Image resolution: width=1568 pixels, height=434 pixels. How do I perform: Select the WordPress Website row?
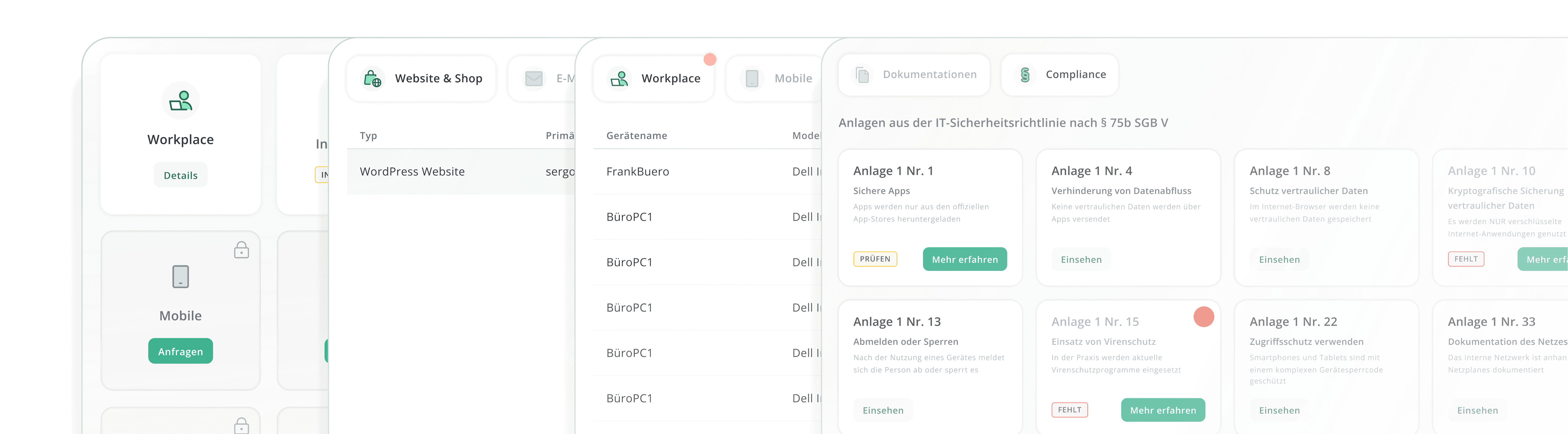461,172
